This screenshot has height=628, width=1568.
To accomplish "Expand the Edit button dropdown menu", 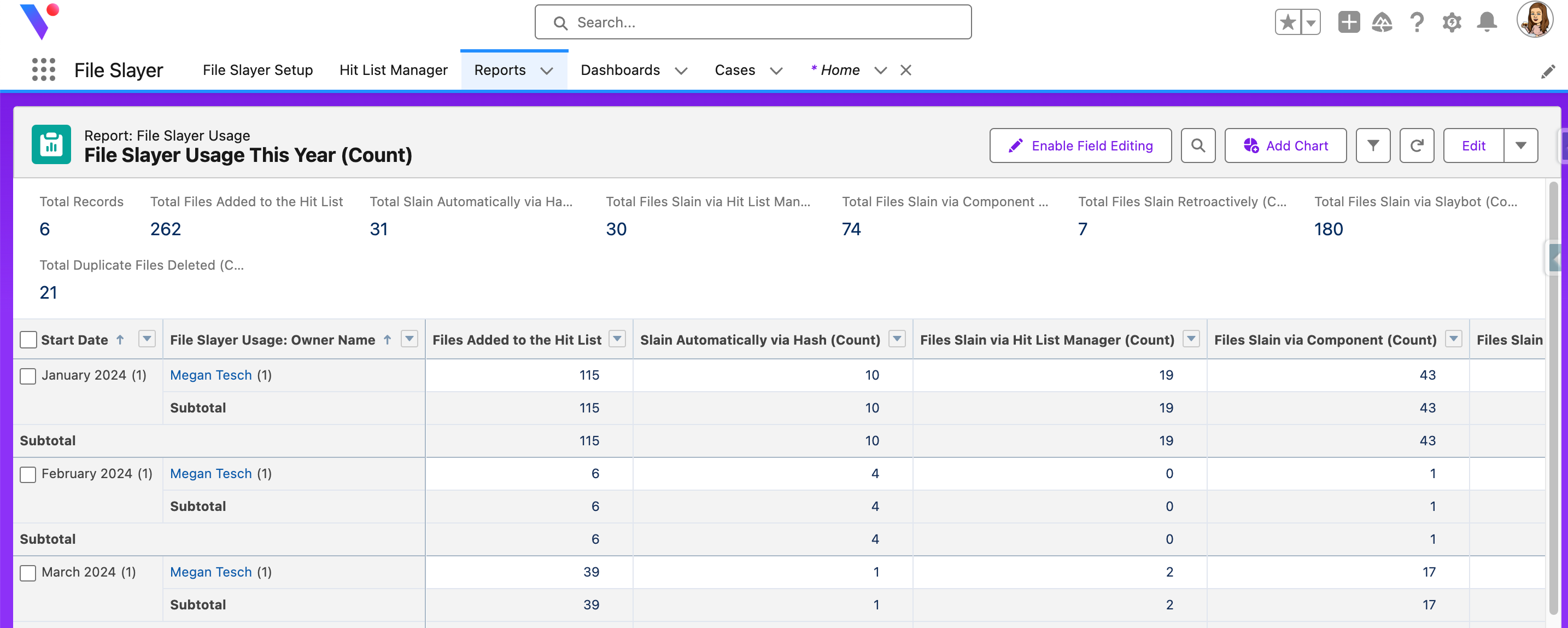I will (1520, 146).
